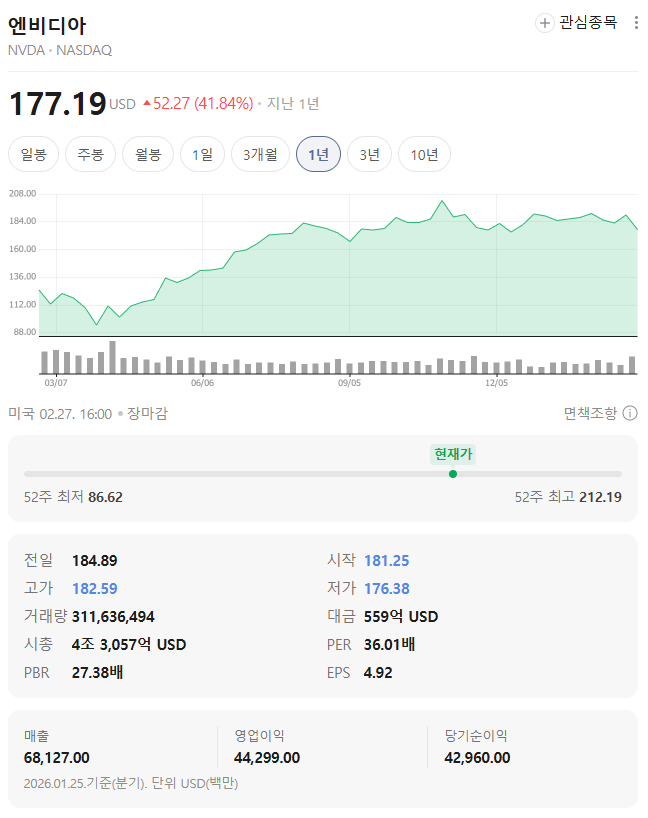Click the 관심종목 label
The width and height of the screenshot is (648, 818).
588,22
